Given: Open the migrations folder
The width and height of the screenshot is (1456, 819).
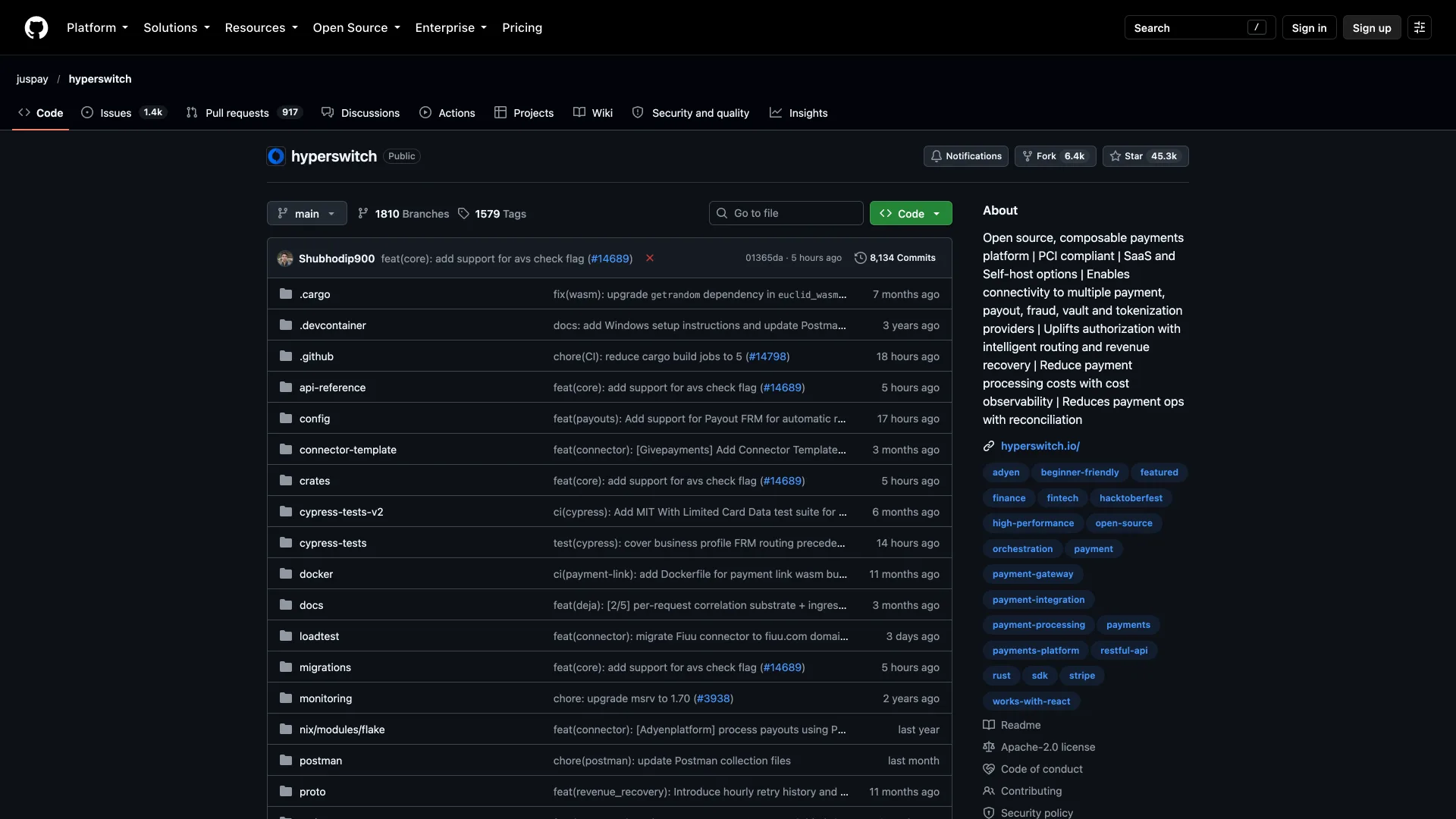Looking at the screenshot, I should (x=325, y=667).
